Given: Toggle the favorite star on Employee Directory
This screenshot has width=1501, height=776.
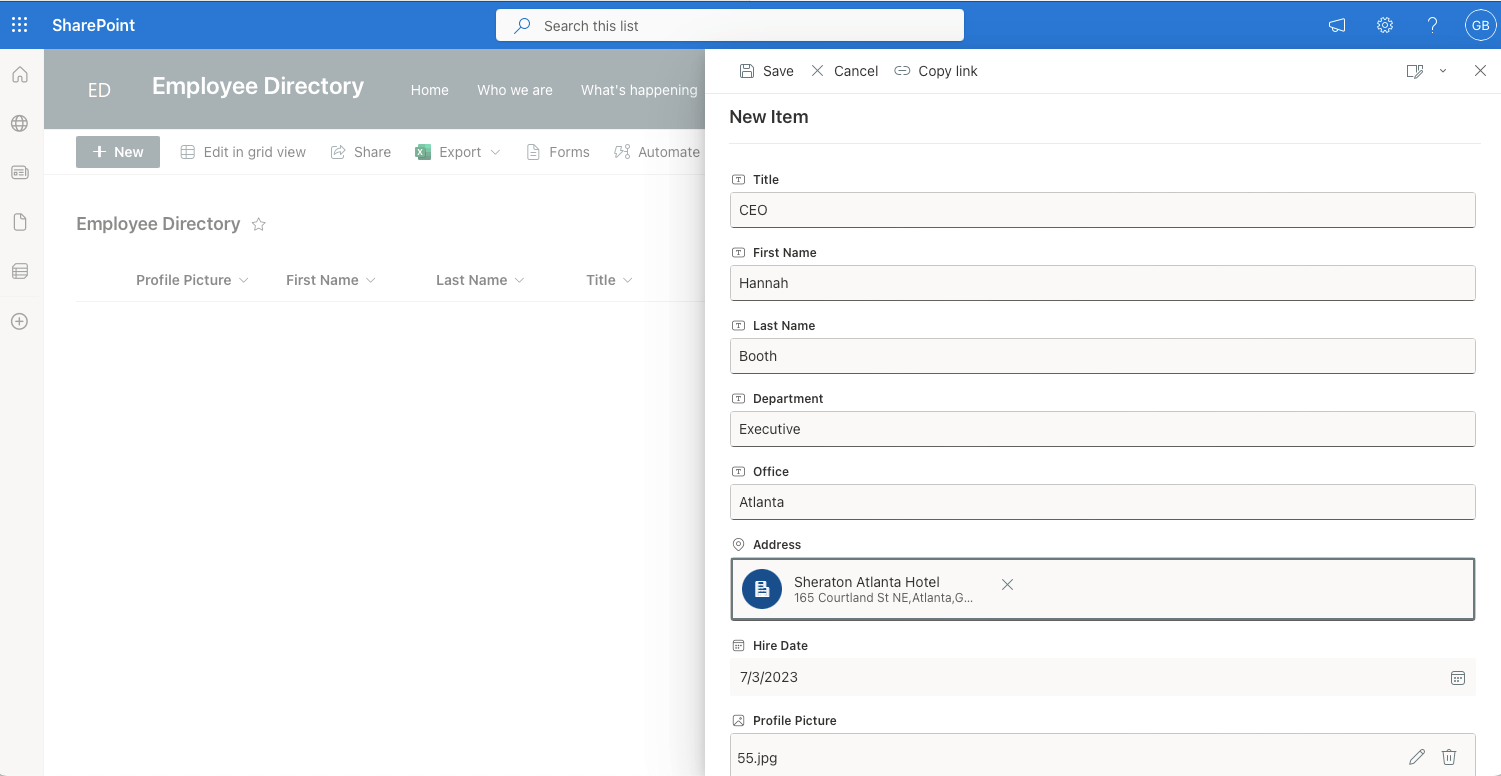Looking at the screenshot, I should pos(258,224).
